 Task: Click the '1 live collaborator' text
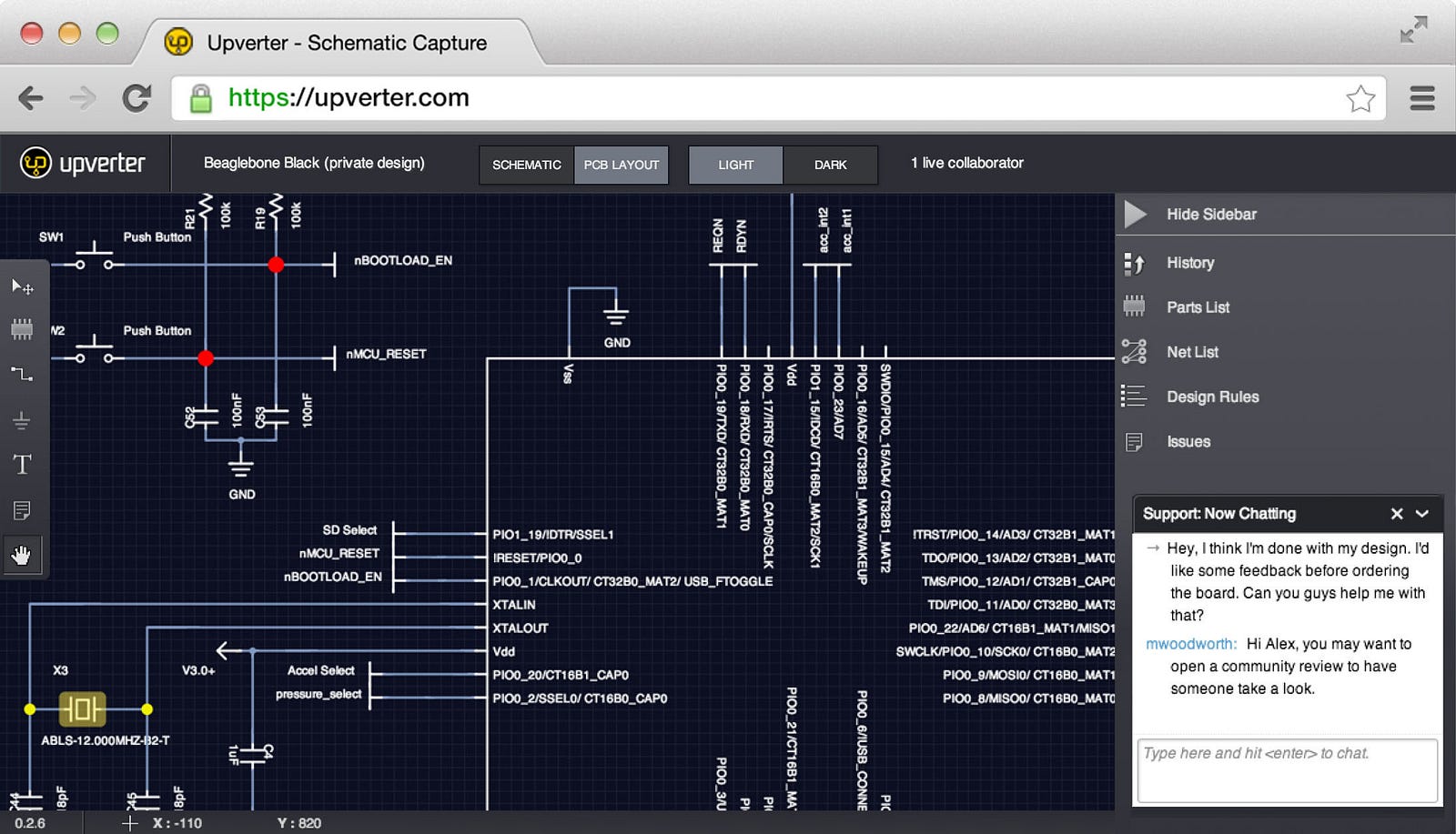coord(967,163)
